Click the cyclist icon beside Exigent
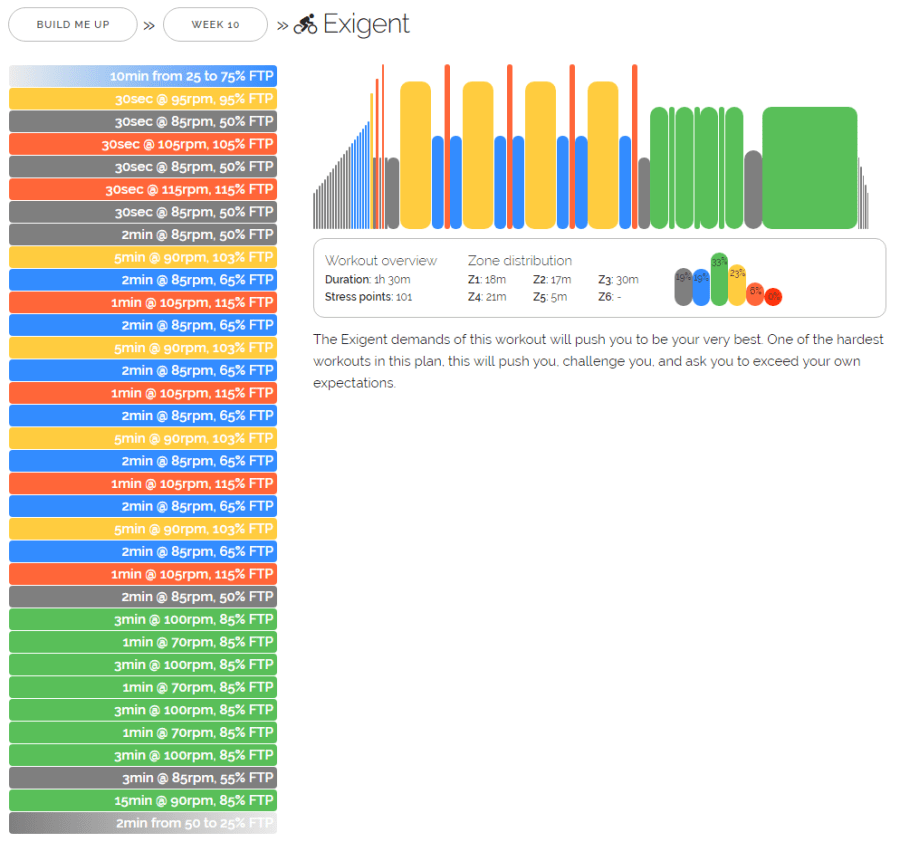 (x=305, y=25)
